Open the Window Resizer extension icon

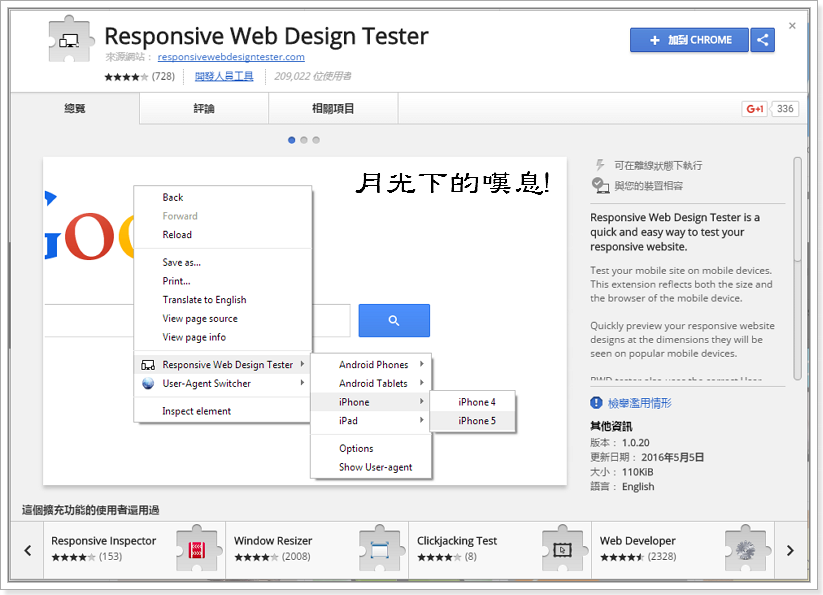(x=380, y=549)
